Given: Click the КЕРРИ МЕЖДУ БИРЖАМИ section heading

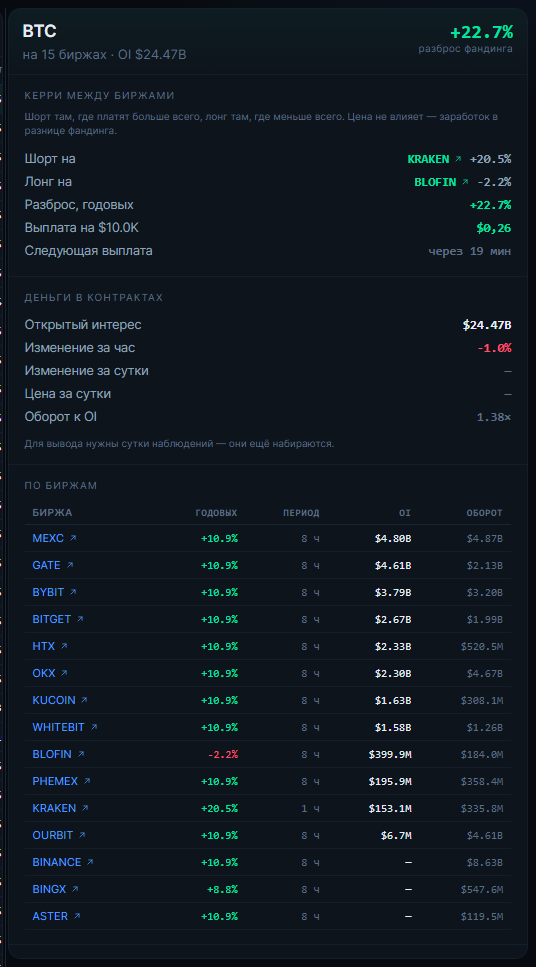Looking at the screenshot, I should 99,96.
